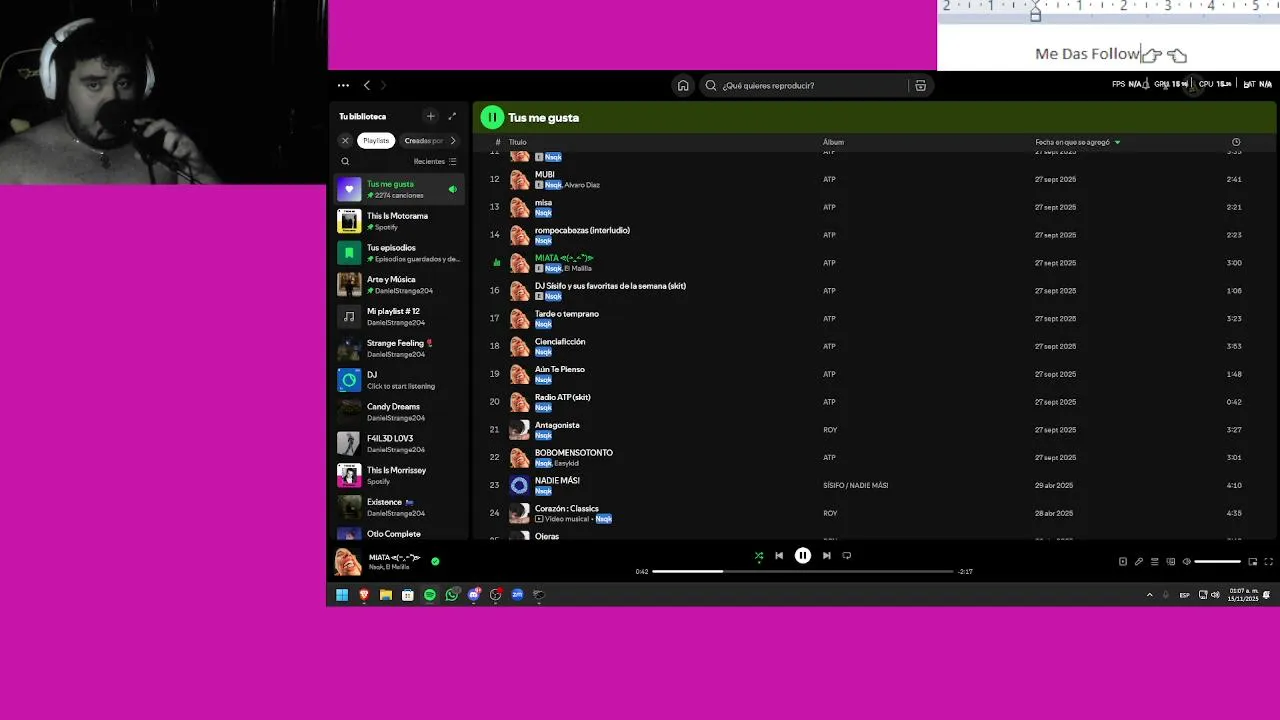Open Arte y Música playlist
The image size is (1280, 720).
point(399,285)
